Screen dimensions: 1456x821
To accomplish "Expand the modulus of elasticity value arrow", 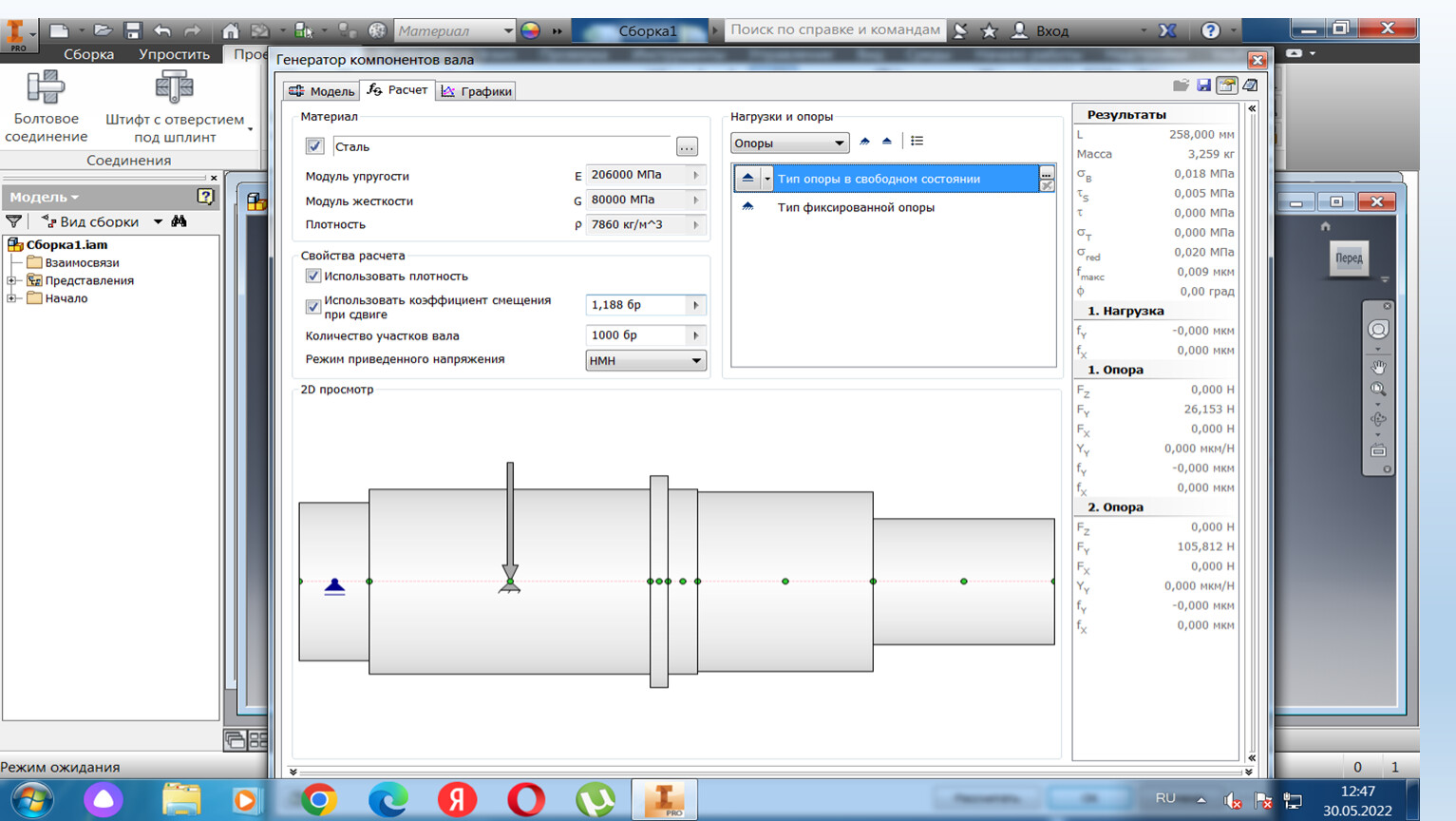I will tap(696, 175).
